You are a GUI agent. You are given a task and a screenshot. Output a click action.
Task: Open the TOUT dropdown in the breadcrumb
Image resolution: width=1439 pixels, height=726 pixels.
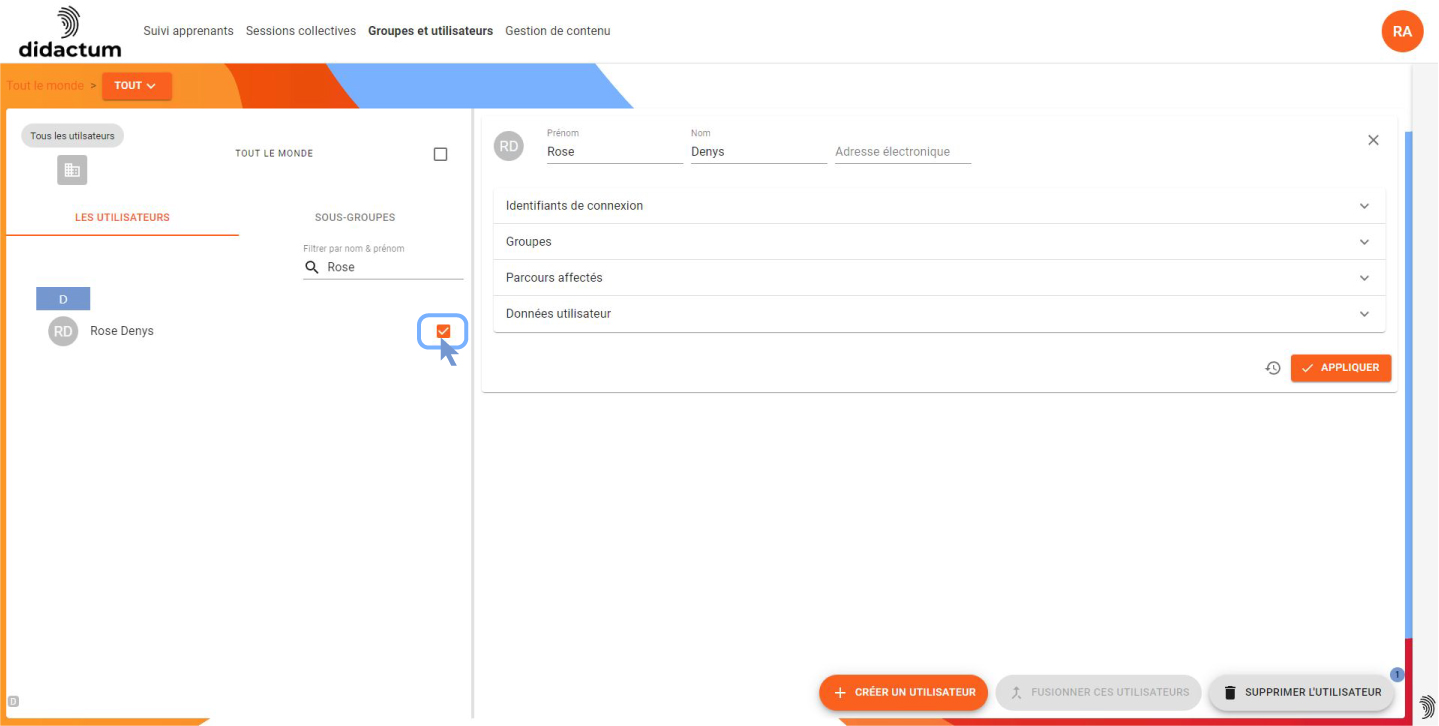(136, 86)
